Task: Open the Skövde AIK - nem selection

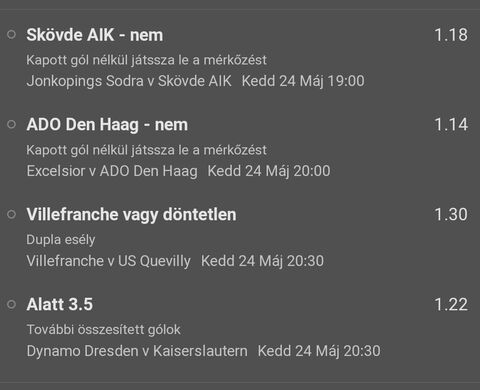Action: (x=95, y=35)
